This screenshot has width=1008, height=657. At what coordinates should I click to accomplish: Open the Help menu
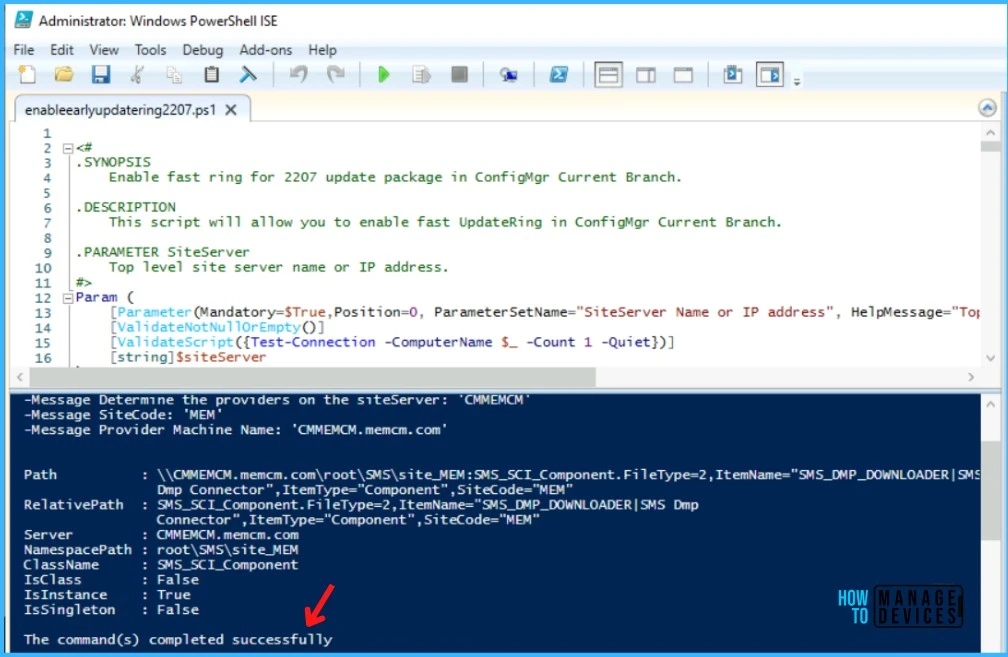[x=322, y=50]
